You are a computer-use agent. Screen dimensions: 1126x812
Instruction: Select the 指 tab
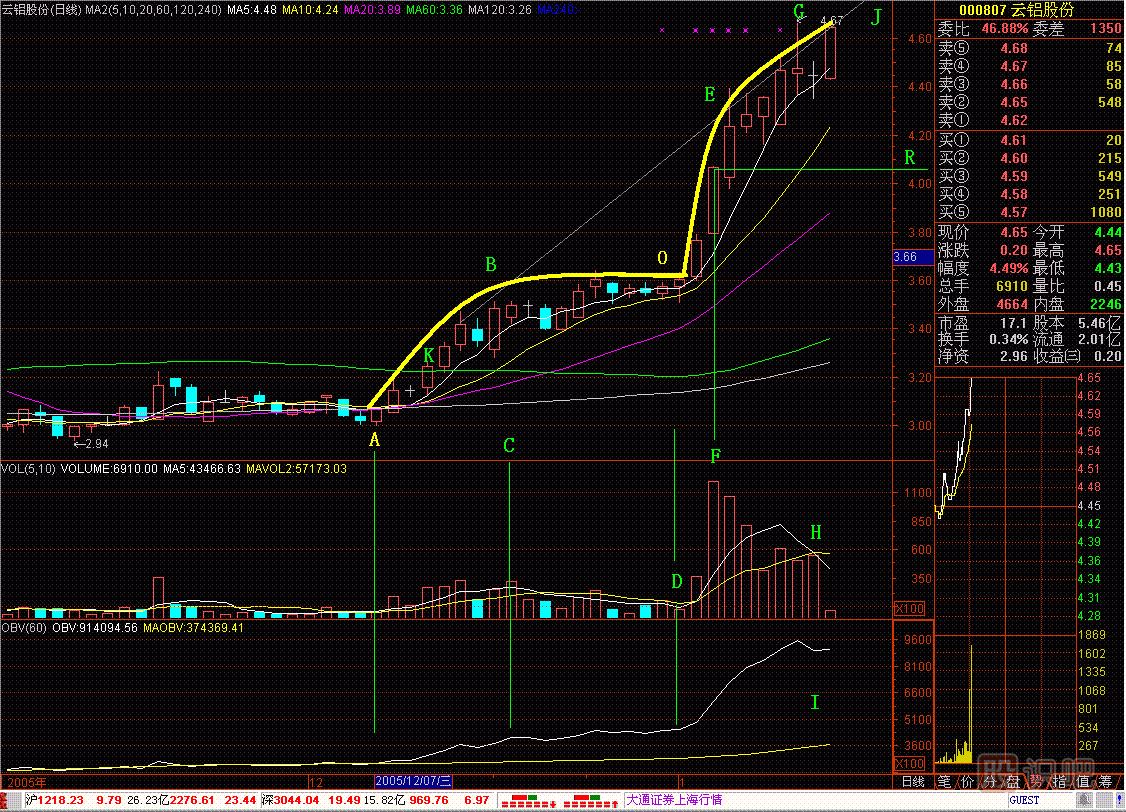(1059, 781)
